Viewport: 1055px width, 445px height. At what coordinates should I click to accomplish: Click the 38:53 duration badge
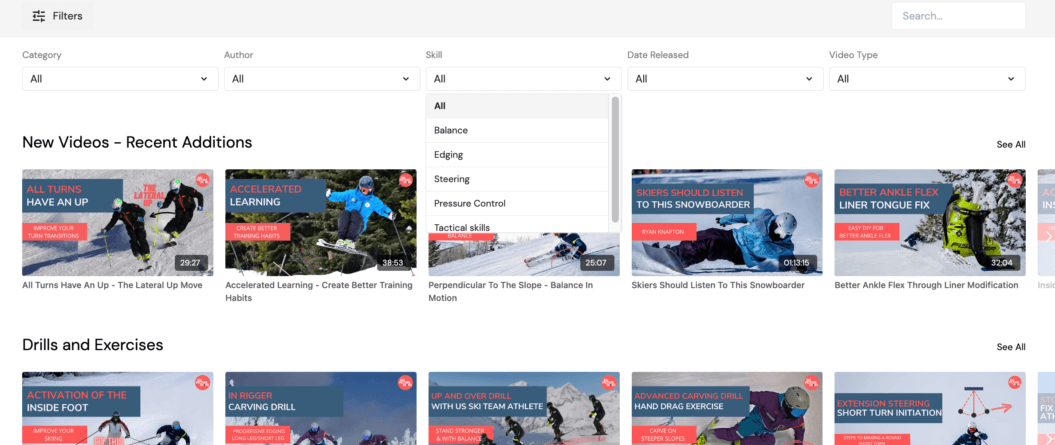click(394, 263)
